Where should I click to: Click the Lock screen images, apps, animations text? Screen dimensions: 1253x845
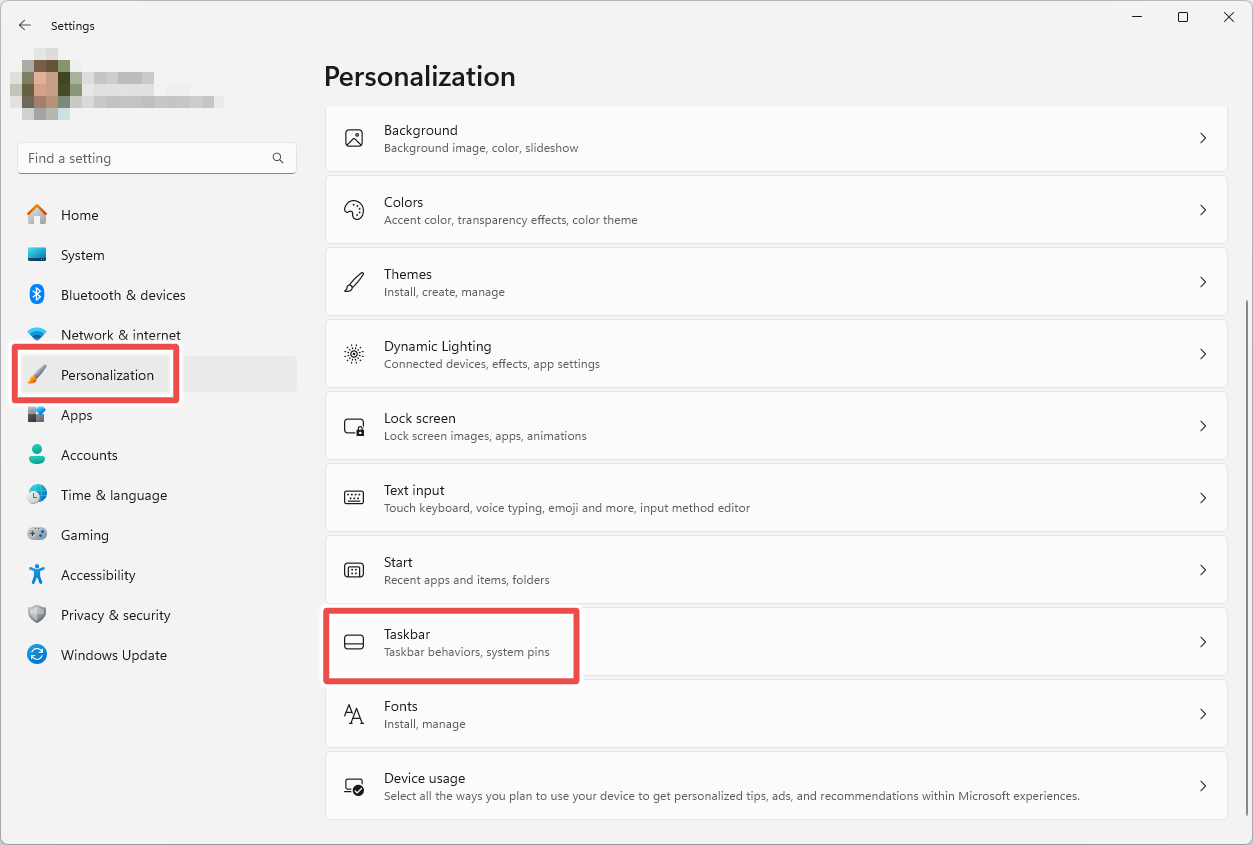point(485,436)
